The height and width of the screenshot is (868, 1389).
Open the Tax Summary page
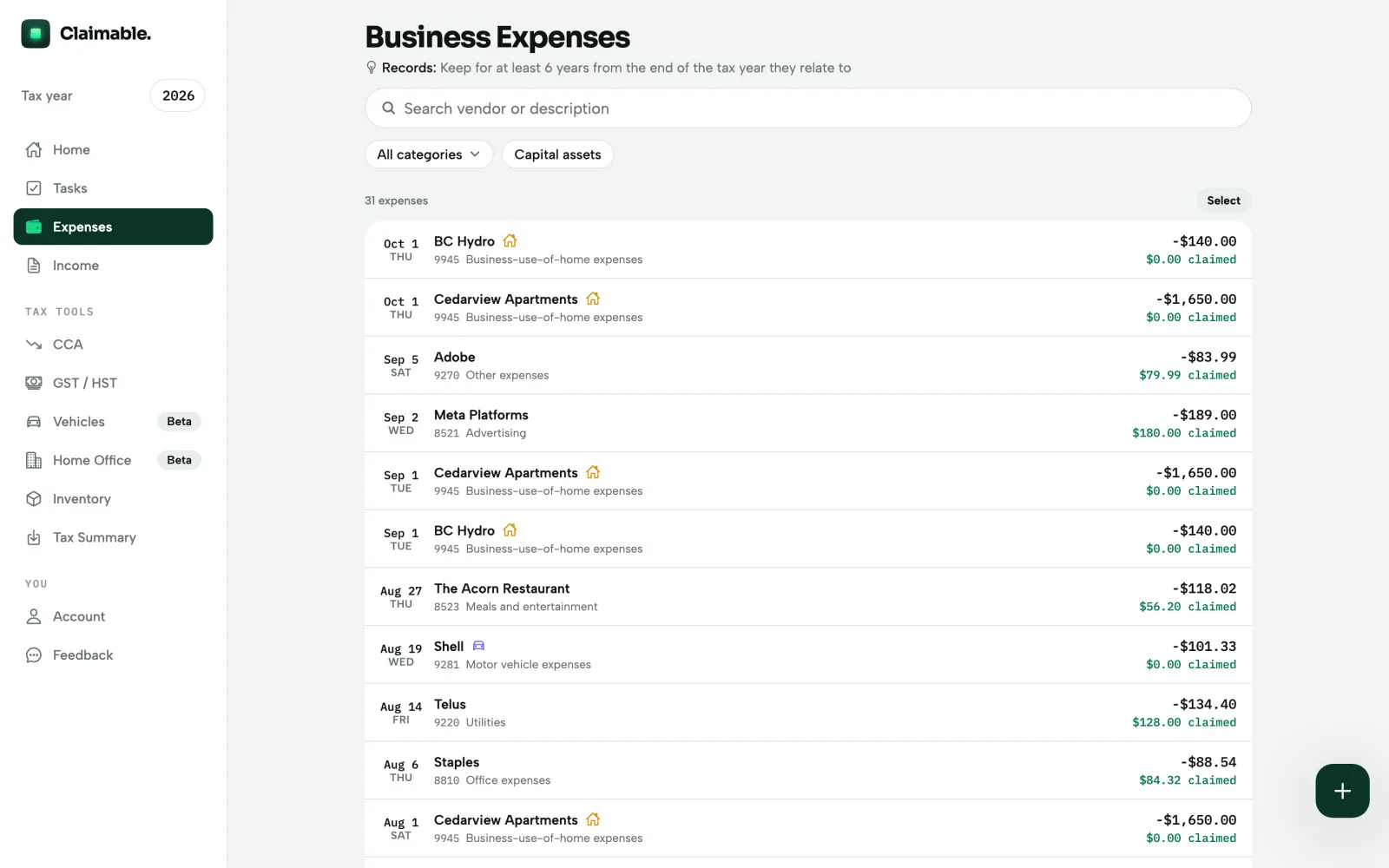113,537
